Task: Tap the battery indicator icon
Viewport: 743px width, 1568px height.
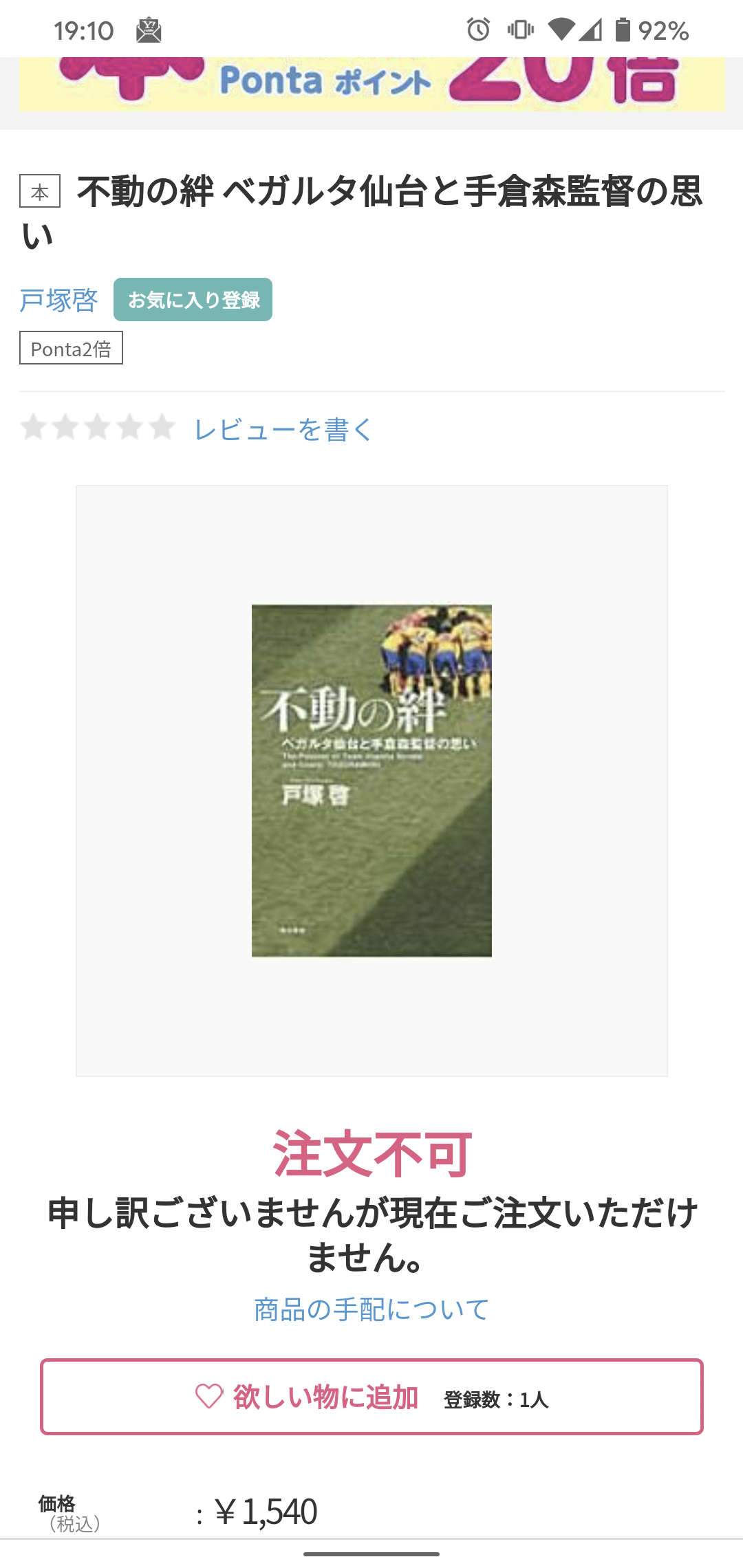Action: click(x=622, y=30)
